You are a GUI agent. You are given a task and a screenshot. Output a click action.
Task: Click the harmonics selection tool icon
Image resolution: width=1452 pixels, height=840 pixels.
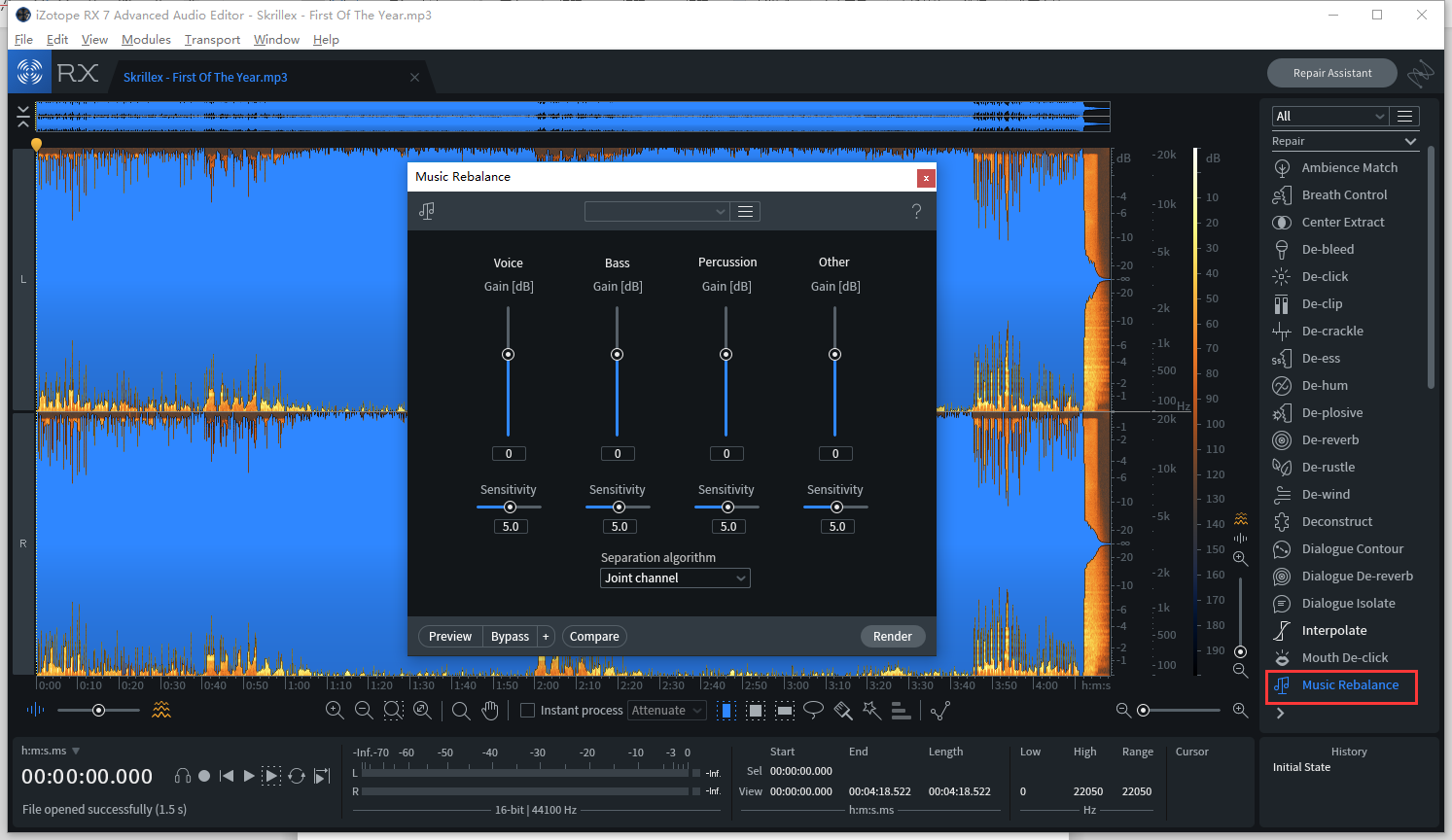click(x=901, y=711)
